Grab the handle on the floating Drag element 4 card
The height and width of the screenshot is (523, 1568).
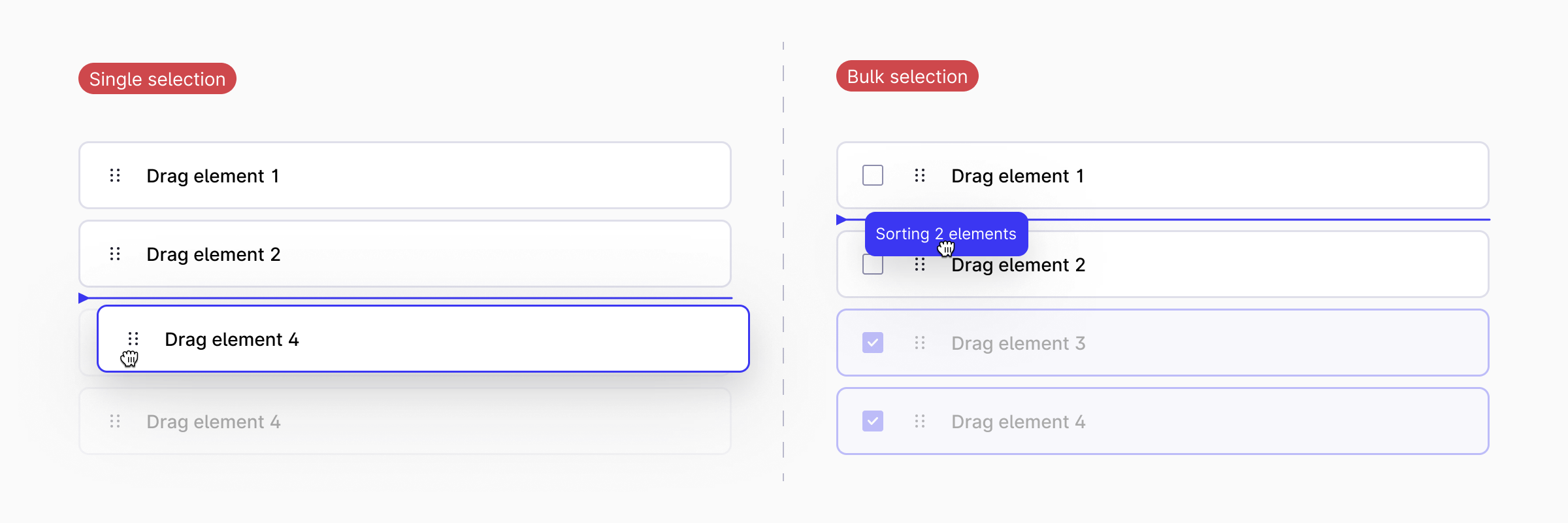[x=133, y=339]
